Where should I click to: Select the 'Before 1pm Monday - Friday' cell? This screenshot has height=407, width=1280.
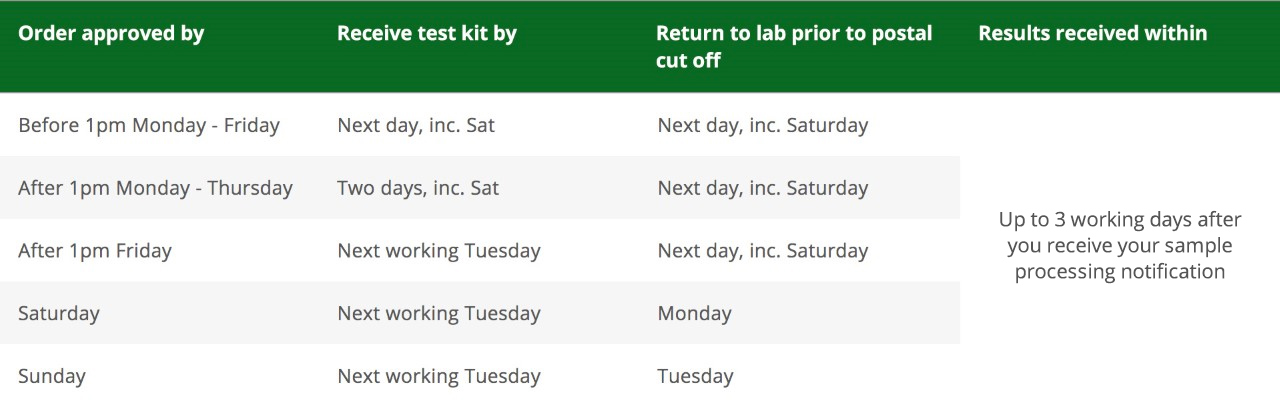149,125
